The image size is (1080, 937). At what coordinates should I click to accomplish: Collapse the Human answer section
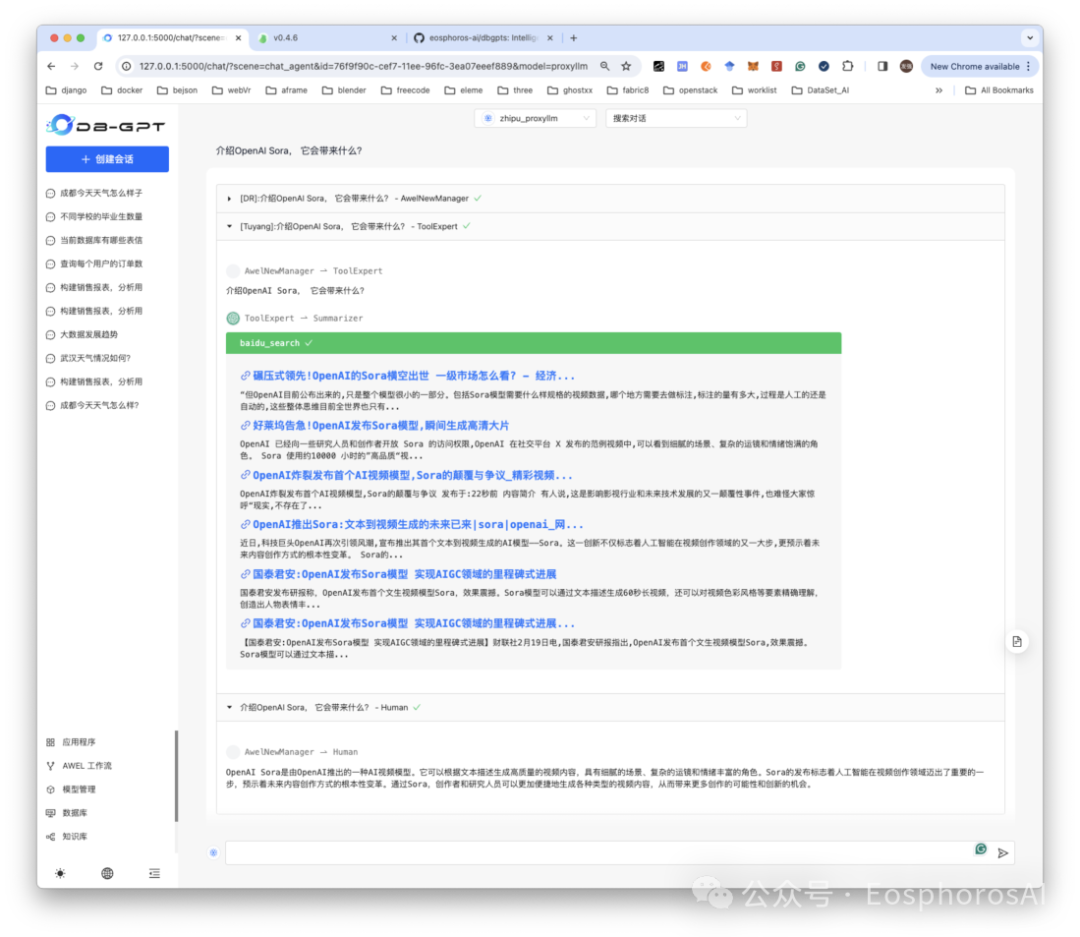click(x=610, y=708)
